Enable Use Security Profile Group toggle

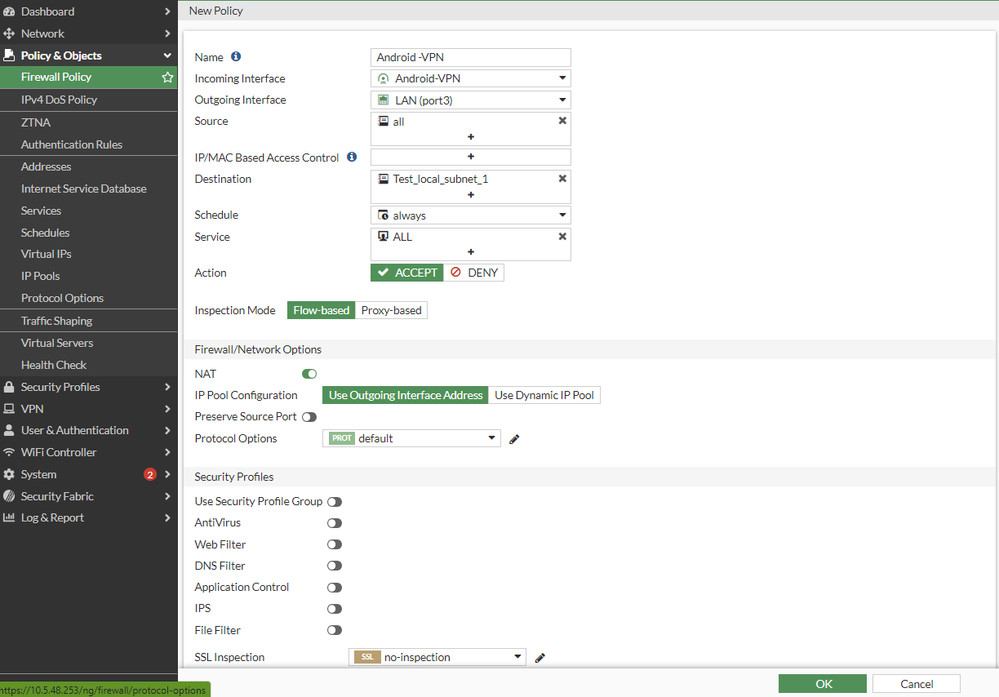(x=334, y=502)
